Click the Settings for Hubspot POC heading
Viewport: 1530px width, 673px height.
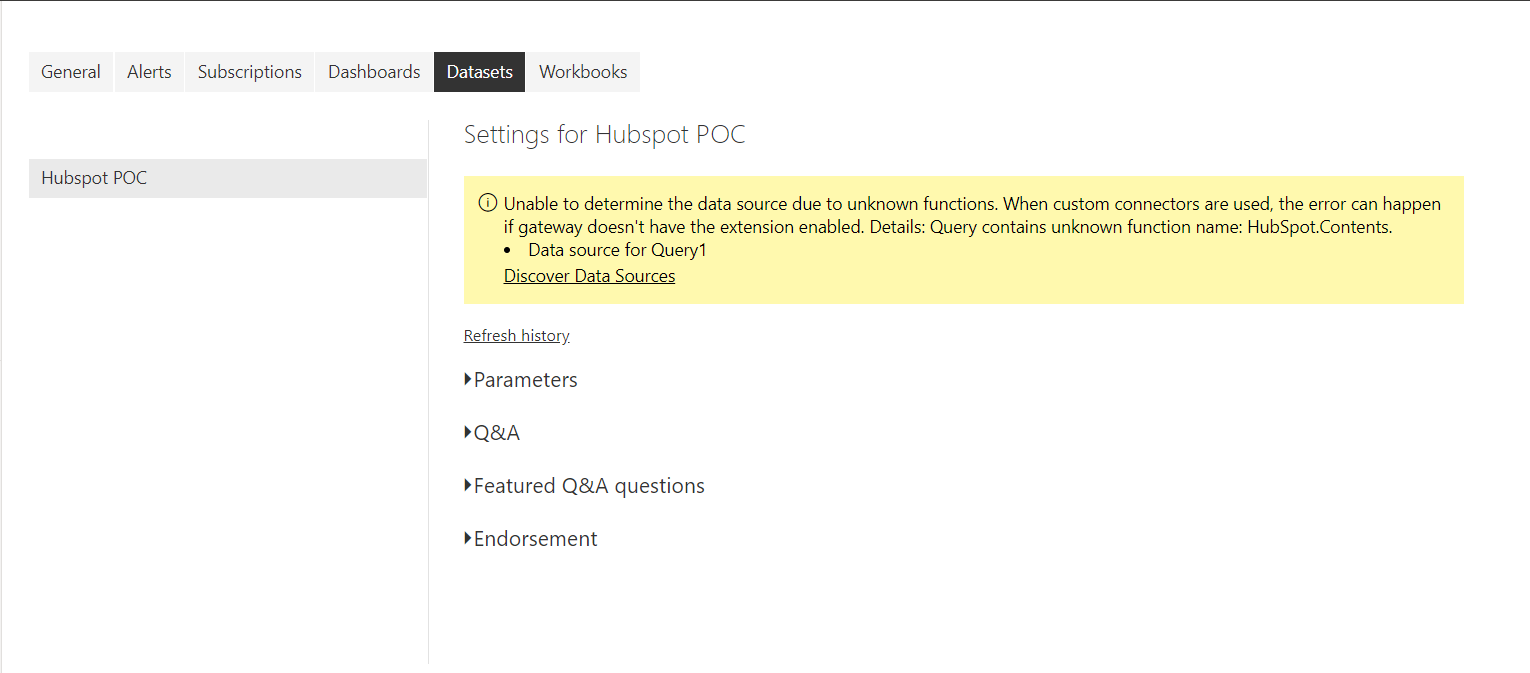click(604, 134)
